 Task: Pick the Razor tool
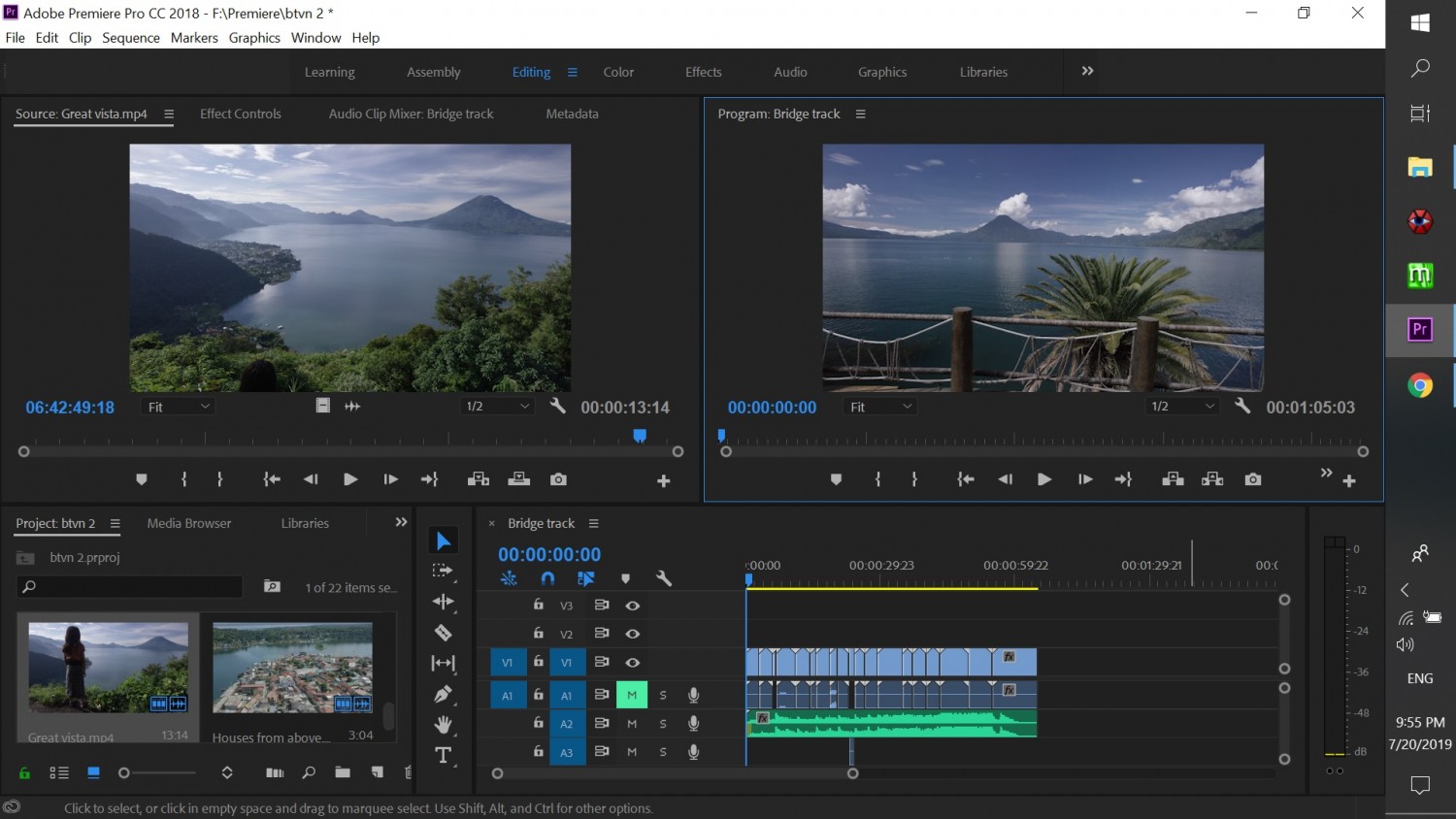443,633
